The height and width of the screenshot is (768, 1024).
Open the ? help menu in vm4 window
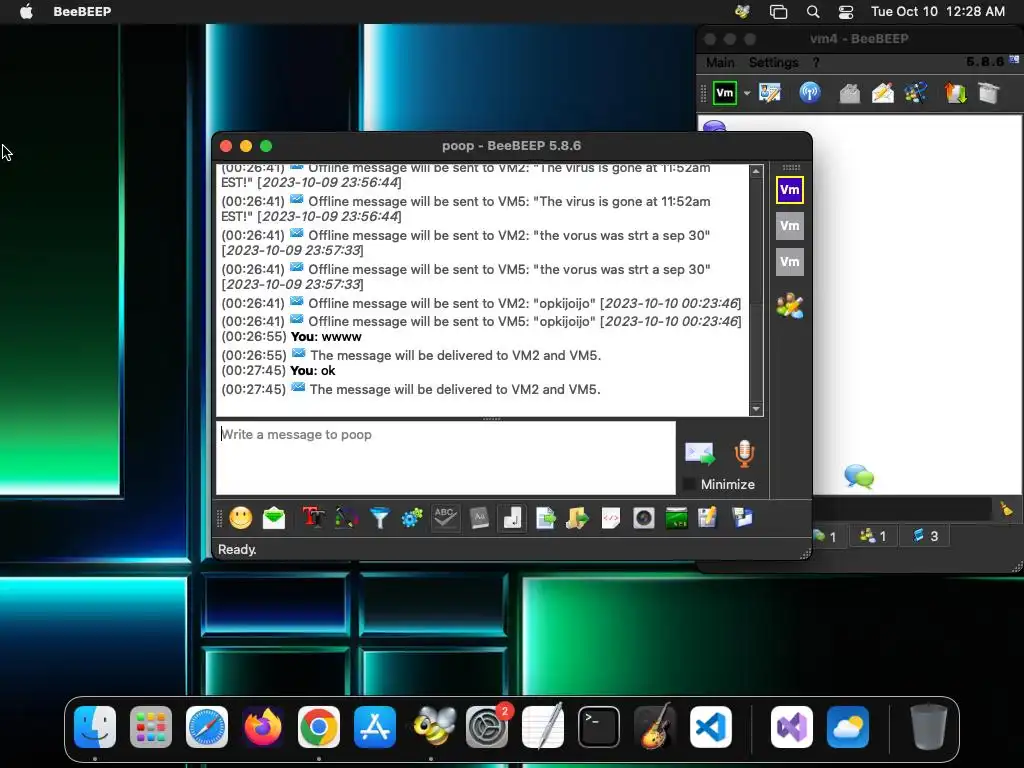click(816, 63)
